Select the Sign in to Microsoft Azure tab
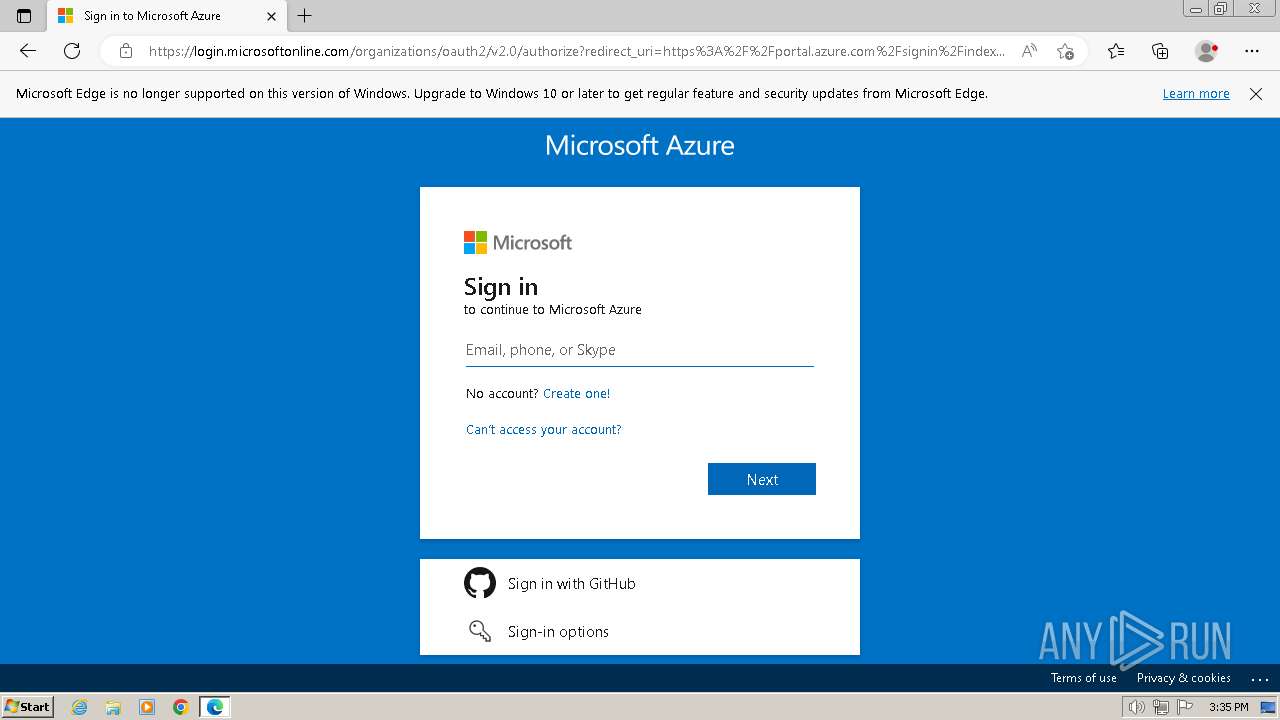1280x720 pixels. tap(166, 16)
